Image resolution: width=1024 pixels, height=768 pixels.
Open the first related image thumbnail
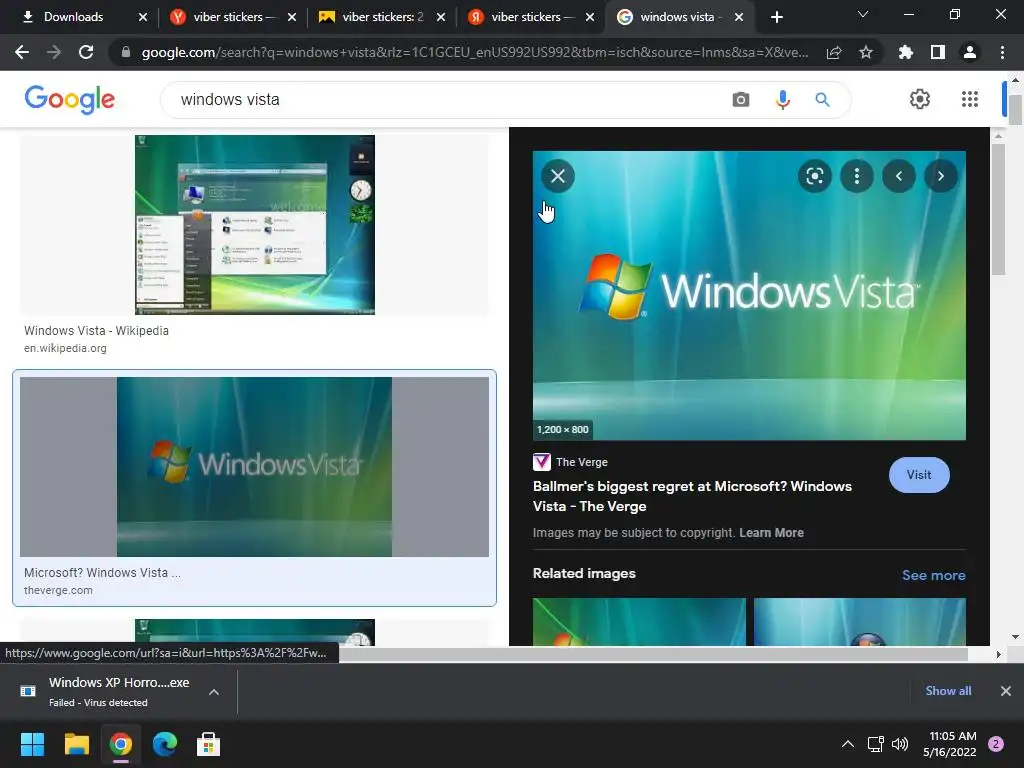click(639, 622)
